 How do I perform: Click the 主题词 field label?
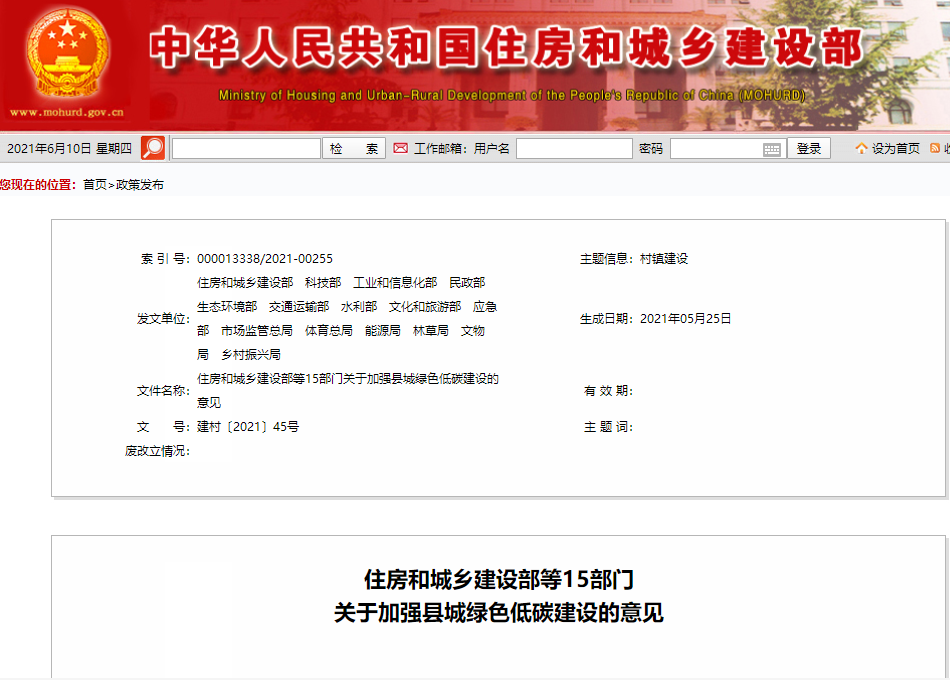pos(608,427)
